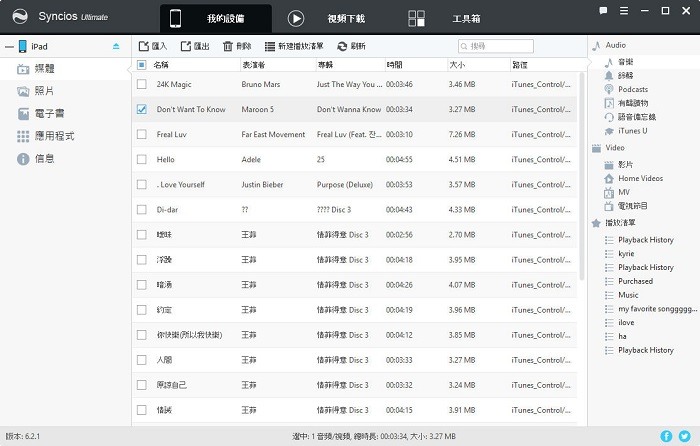Image resolution: width=700 pixels, height=446 pixels.
Task: Collapse the iPad device tree
Action: pos(9,46)
